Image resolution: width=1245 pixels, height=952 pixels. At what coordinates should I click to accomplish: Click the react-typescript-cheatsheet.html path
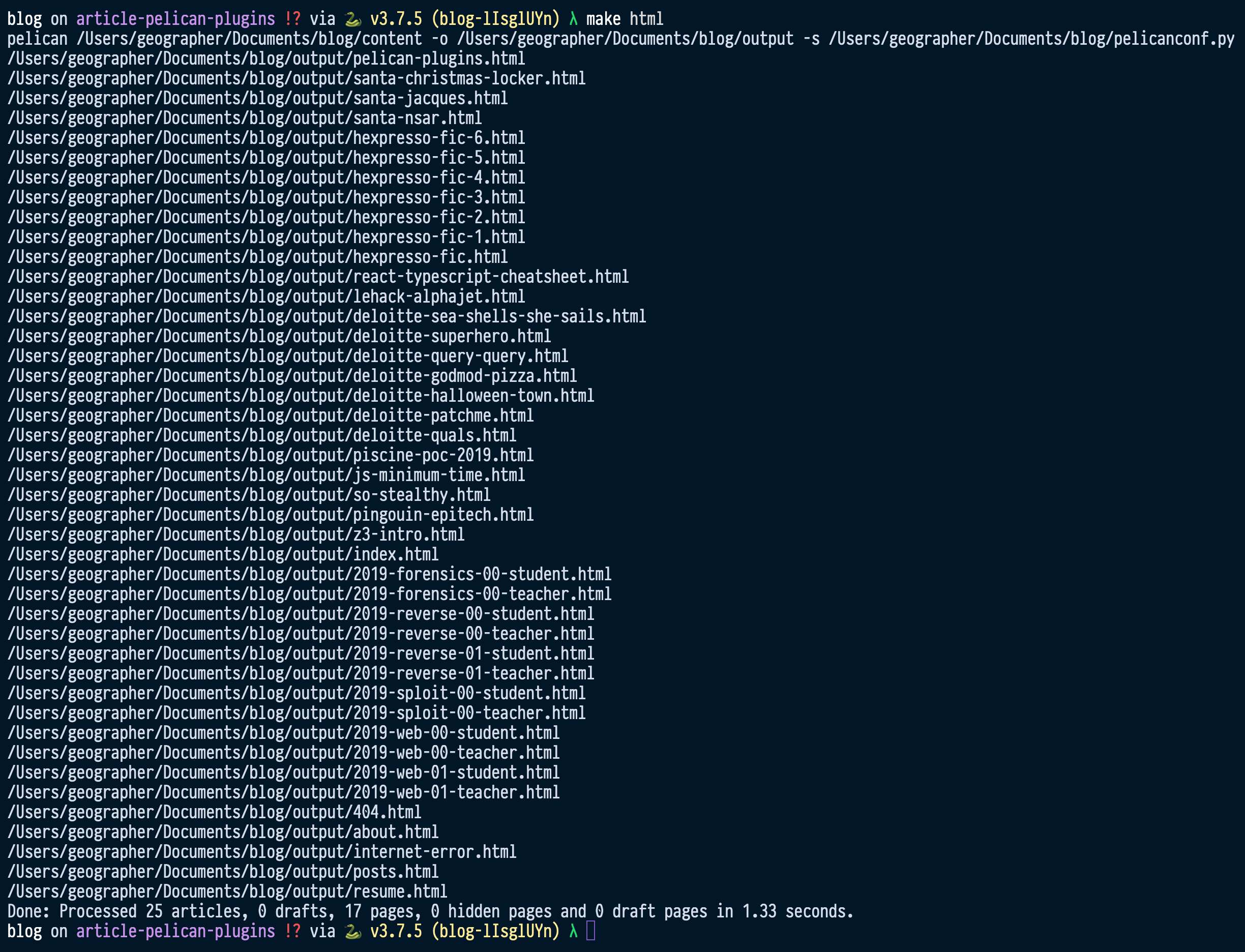[x=317, y=277]
